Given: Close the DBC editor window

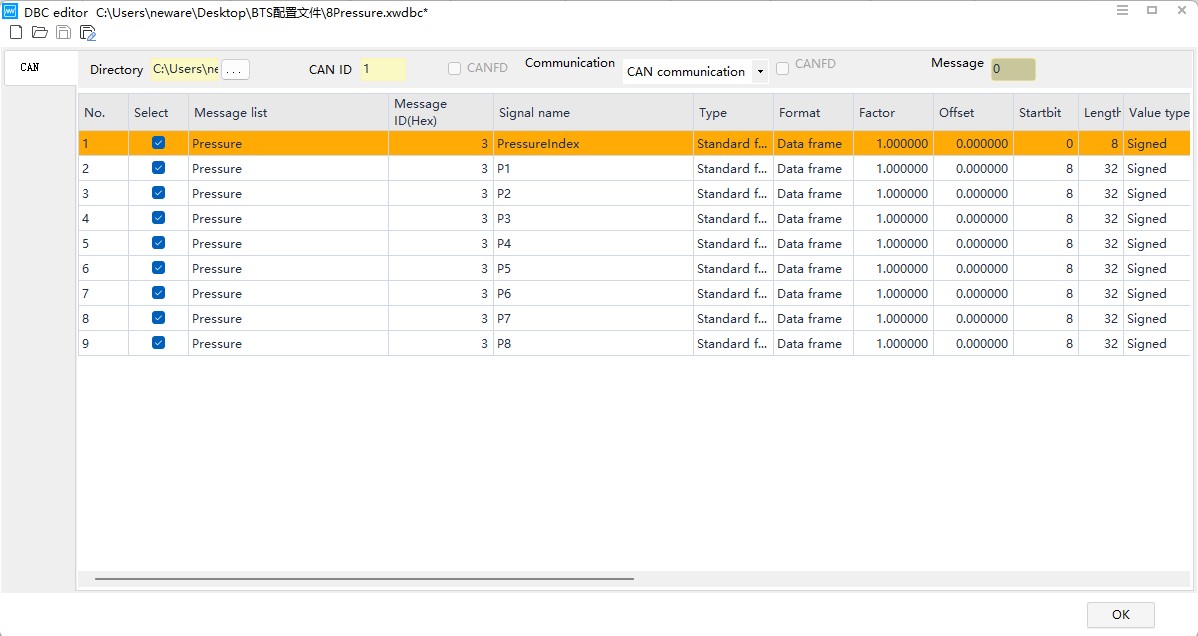Looking at the screenshot, I should tap(1181, 10).
